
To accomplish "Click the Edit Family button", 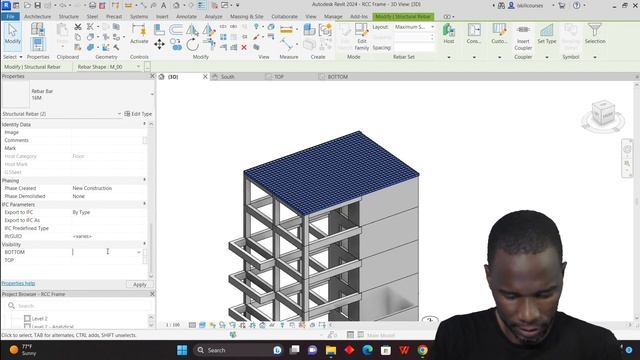I will click(x=362, y=37).
